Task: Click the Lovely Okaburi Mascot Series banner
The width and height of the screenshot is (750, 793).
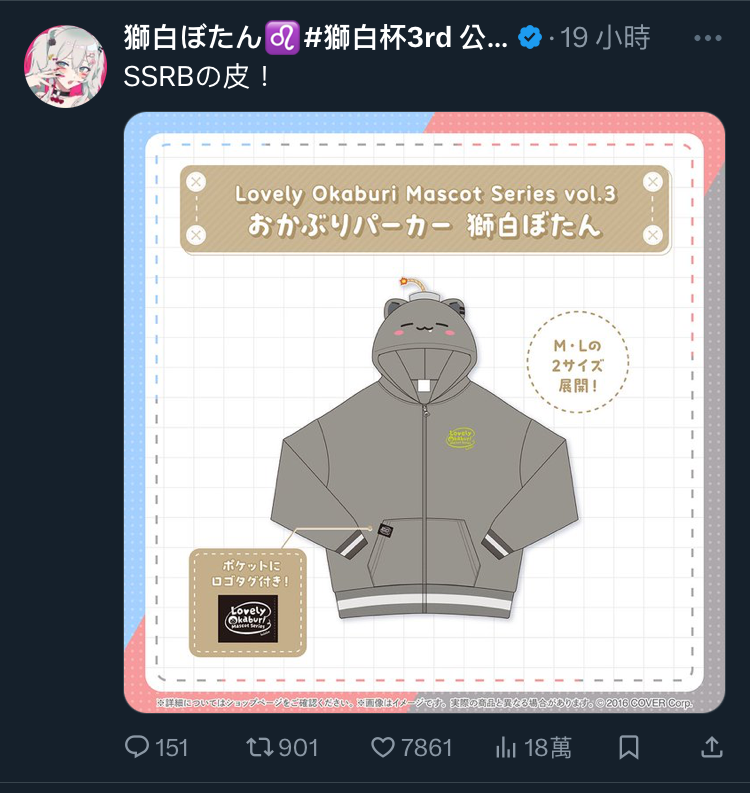Action: click(x=425, y=209)
